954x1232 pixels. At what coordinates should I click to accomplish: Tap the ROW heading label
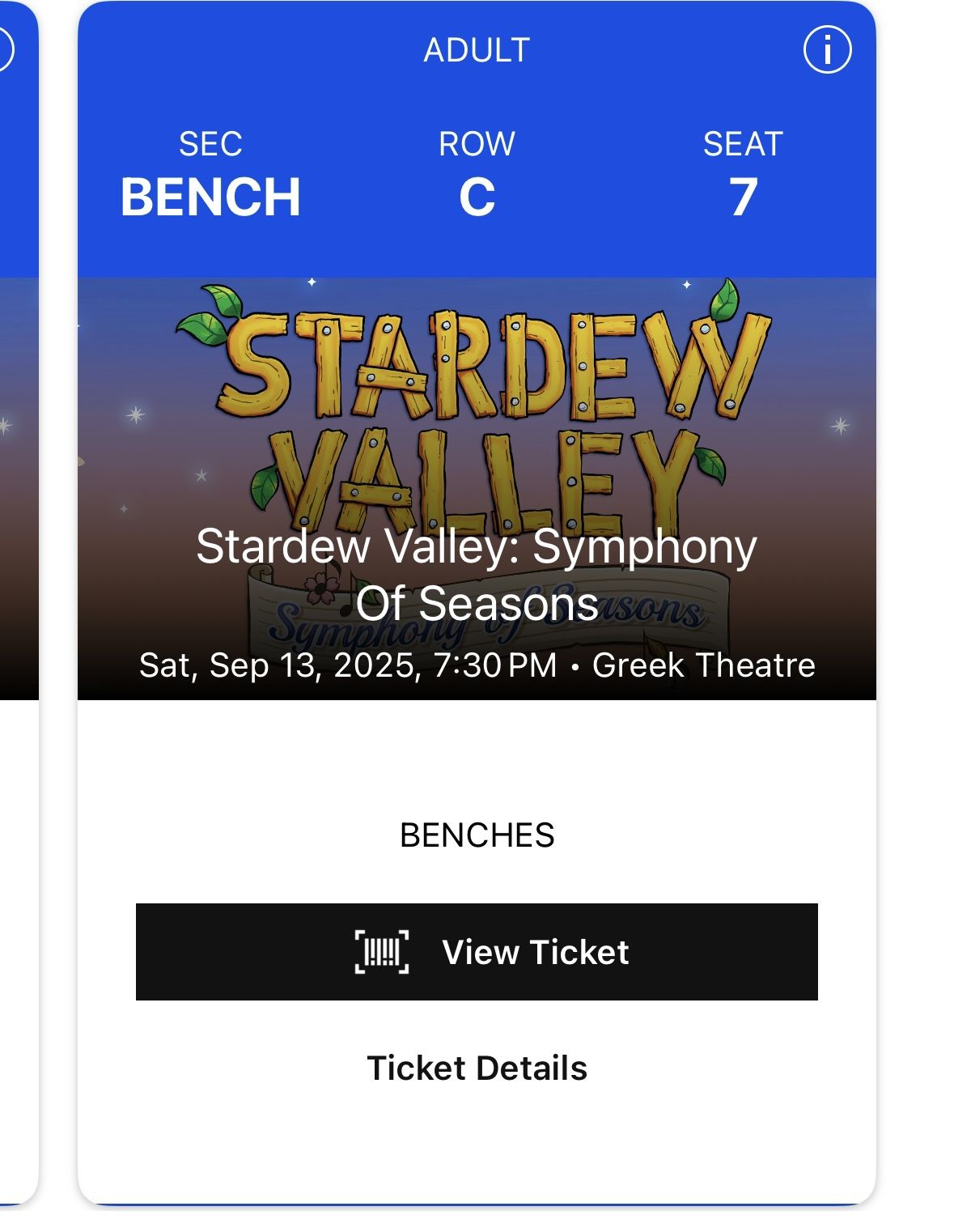tap(477, 144)
